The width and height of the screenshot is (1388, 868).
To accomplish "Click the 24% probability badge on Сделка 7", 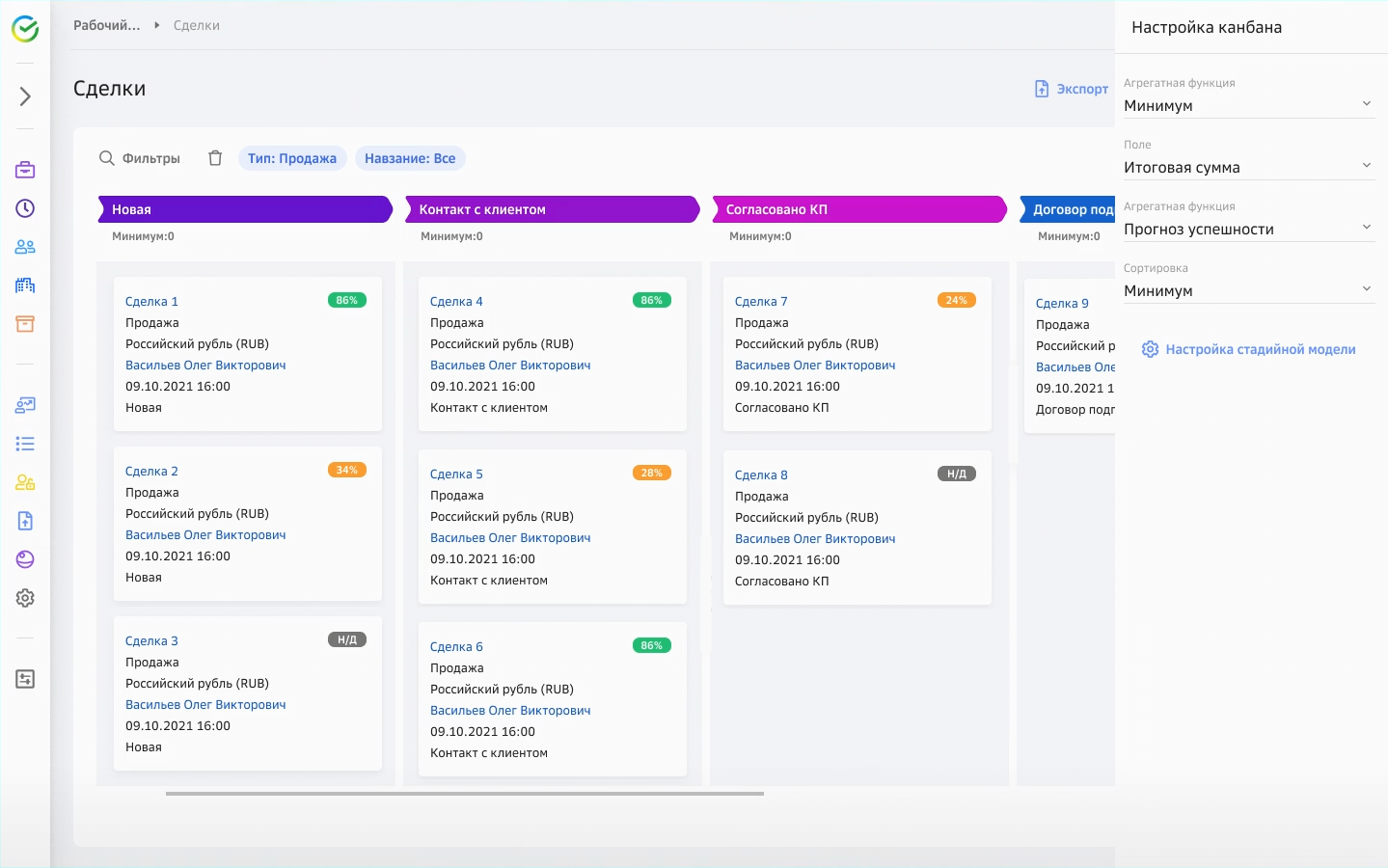I will (x=956, y=300).
